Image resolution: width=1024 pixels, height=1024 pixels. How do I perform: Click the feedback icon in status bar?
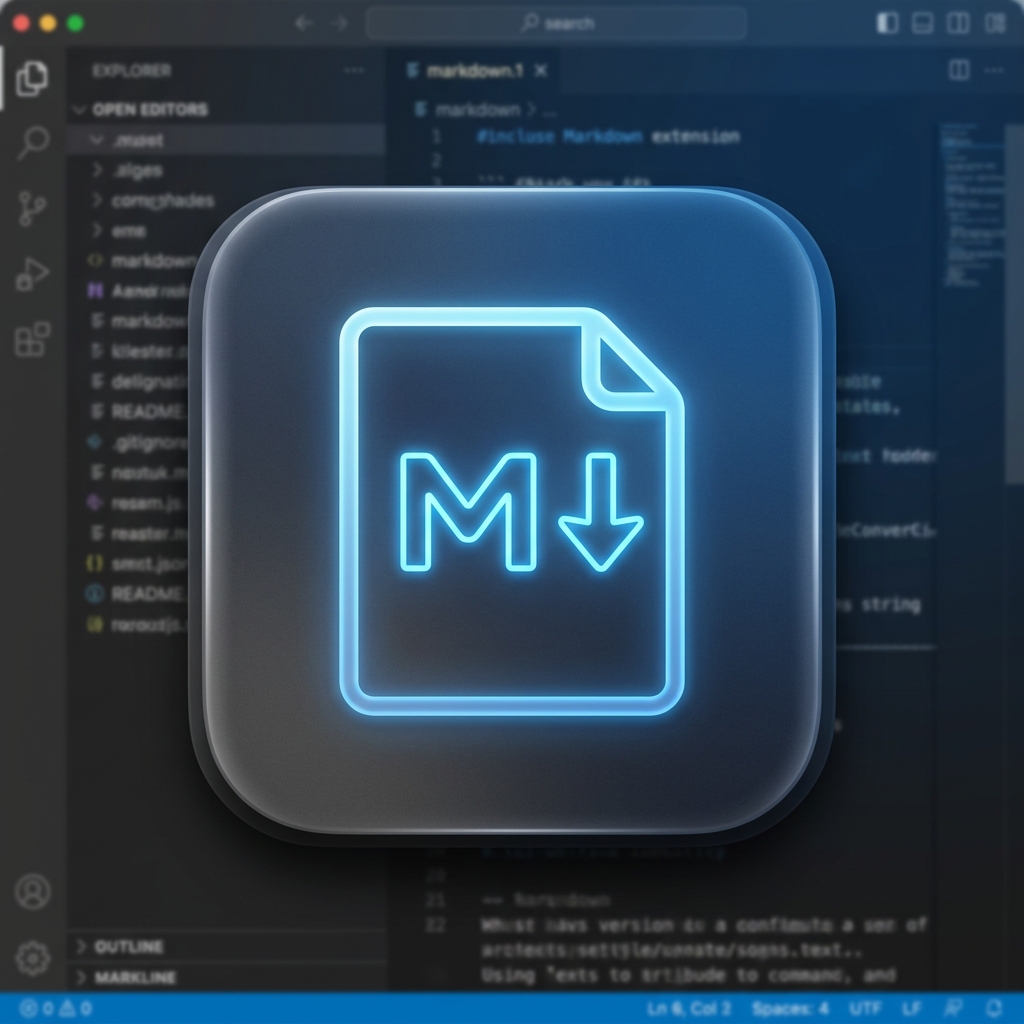pyautogui.click(x=953, y=1008)
